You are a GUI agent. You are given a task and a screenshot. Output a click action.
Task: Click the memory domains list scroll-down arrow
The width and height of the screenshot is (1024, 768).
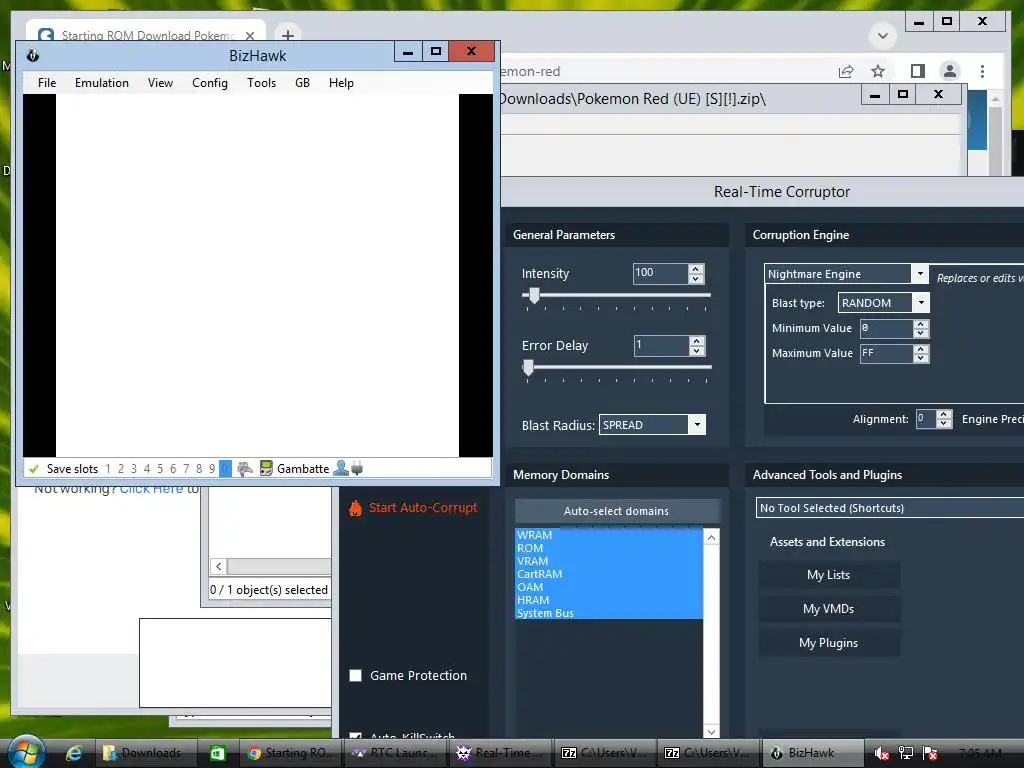(711, 731)
